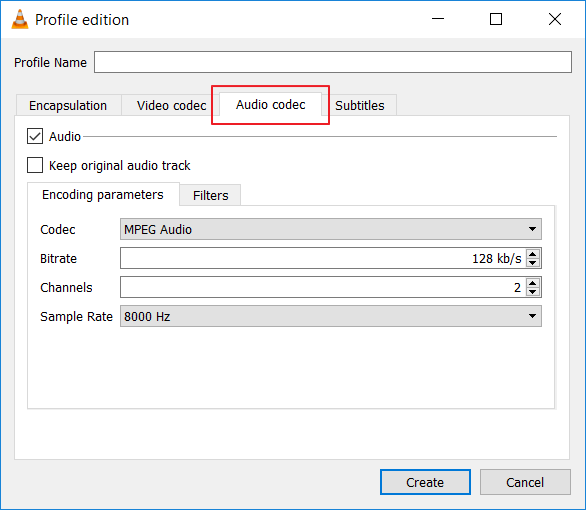
Task: Click the Channels value field
Action: click(323, 287)
